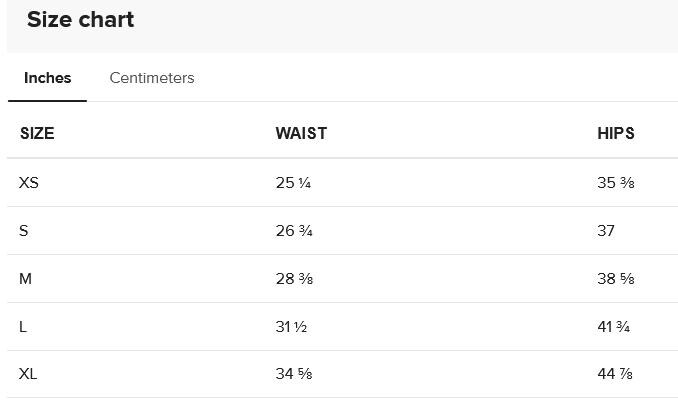The image size is (678, 413).
Task: Click the XS hips value 35 ⅜
Action: [616, 182]
